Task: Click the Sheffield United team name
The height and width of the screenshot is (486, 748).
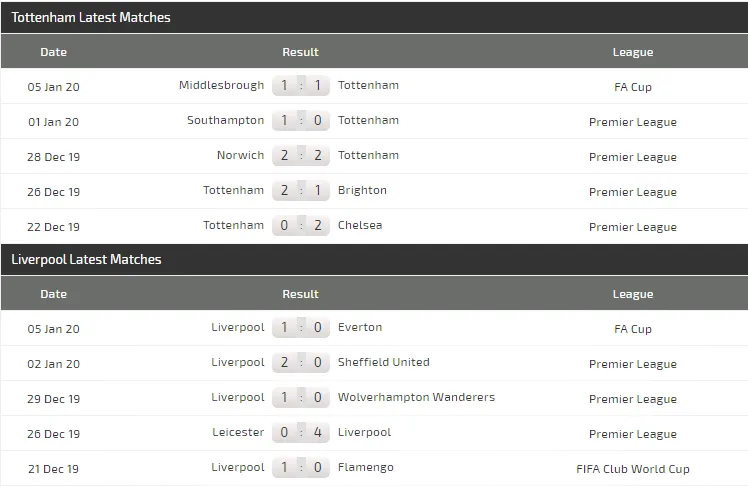Action: tap(384, 363)
